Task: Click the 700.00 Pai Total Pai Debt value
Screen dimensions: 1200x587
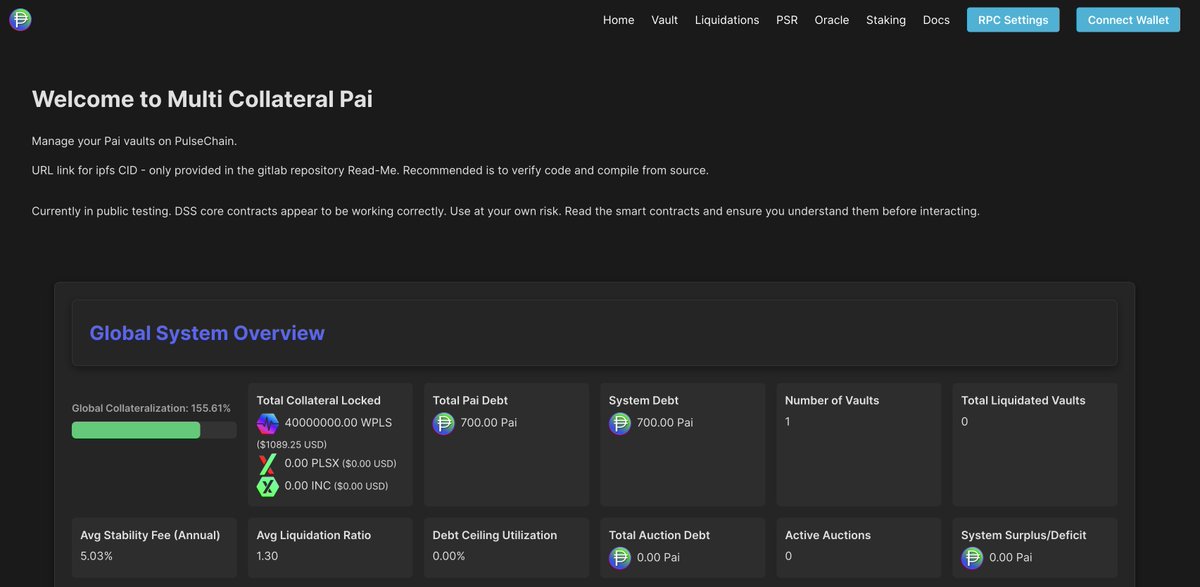Action: 489,423
